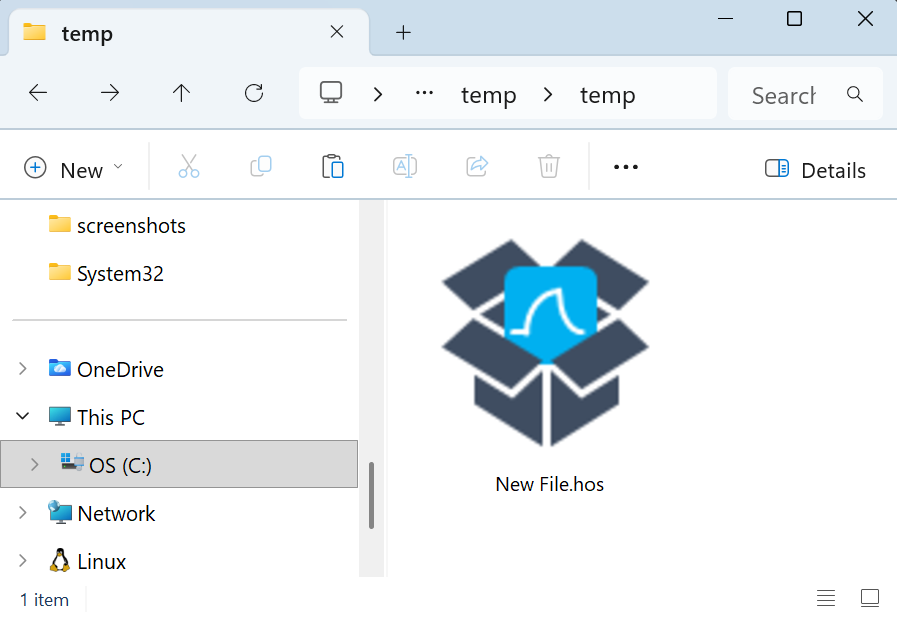Select Linux in navigation pane
The height and width of the screenshot is (617, 897).
tap(88, 561)
